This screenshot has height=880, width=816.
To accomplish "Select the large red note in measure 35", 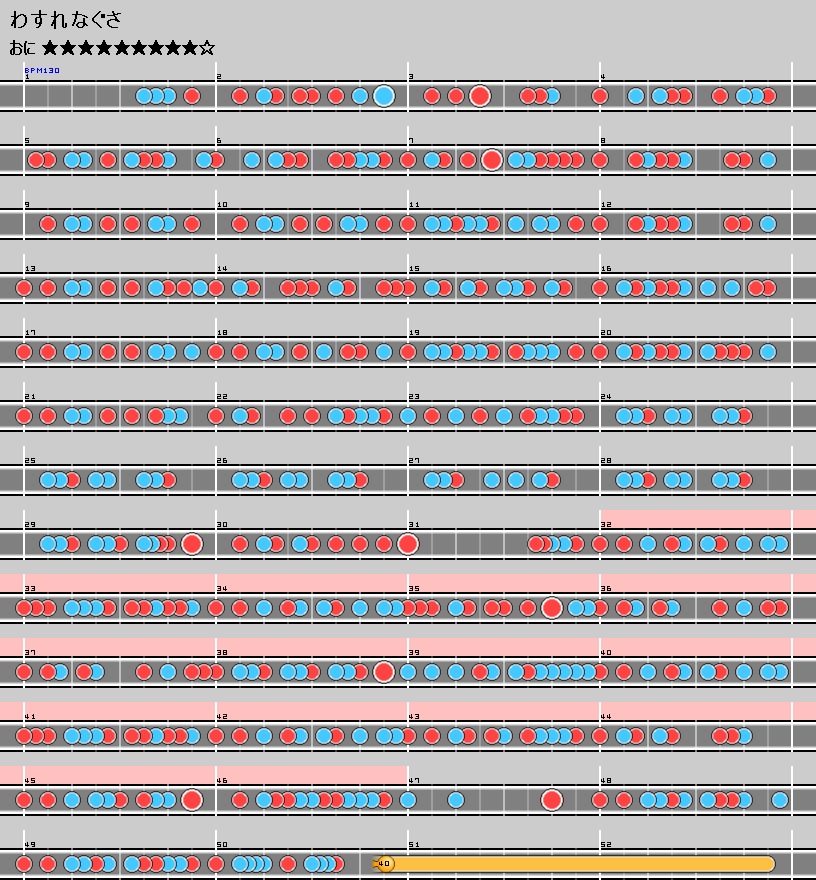I will 551,608.
